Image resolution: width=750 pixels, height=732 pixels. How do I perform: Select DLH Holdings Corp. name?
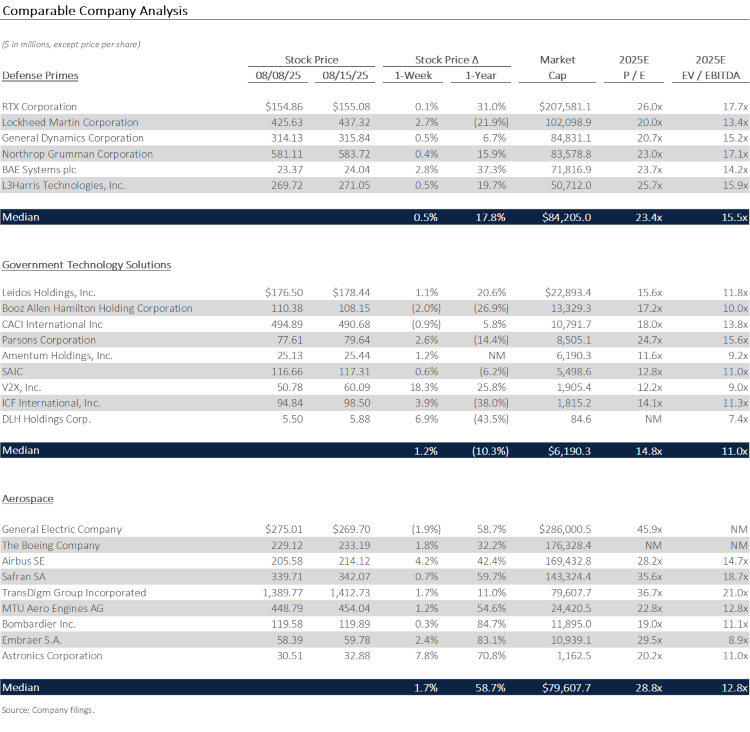(46, 419)
